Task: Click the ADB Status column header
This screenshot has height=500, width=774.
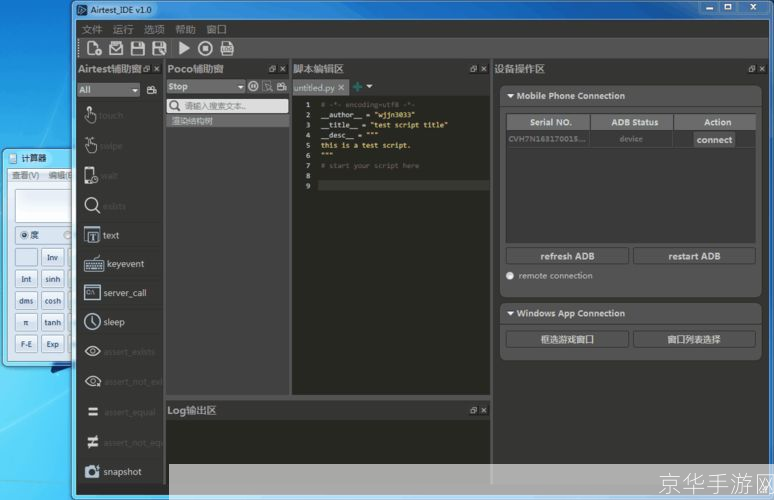Action: pos(632,122)
